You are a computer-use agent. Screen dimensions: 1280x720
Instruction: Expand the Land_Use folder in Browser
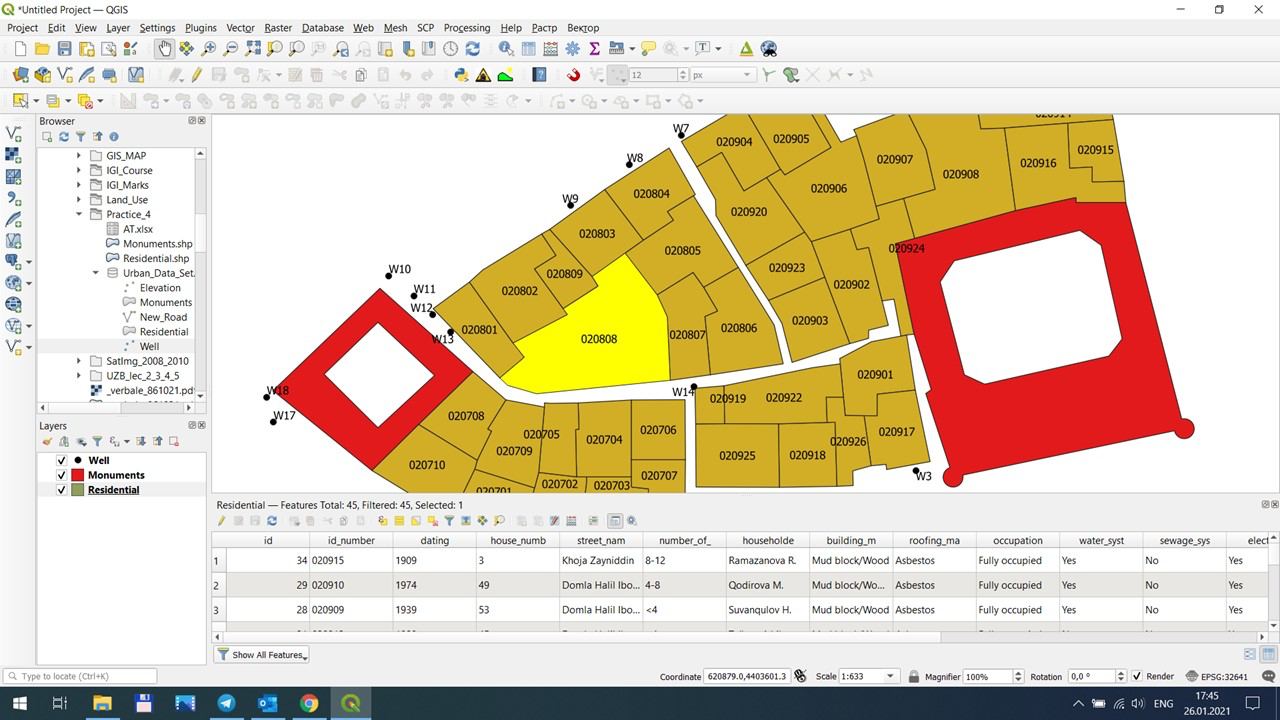pyautogui.click(x=79, y=200)
